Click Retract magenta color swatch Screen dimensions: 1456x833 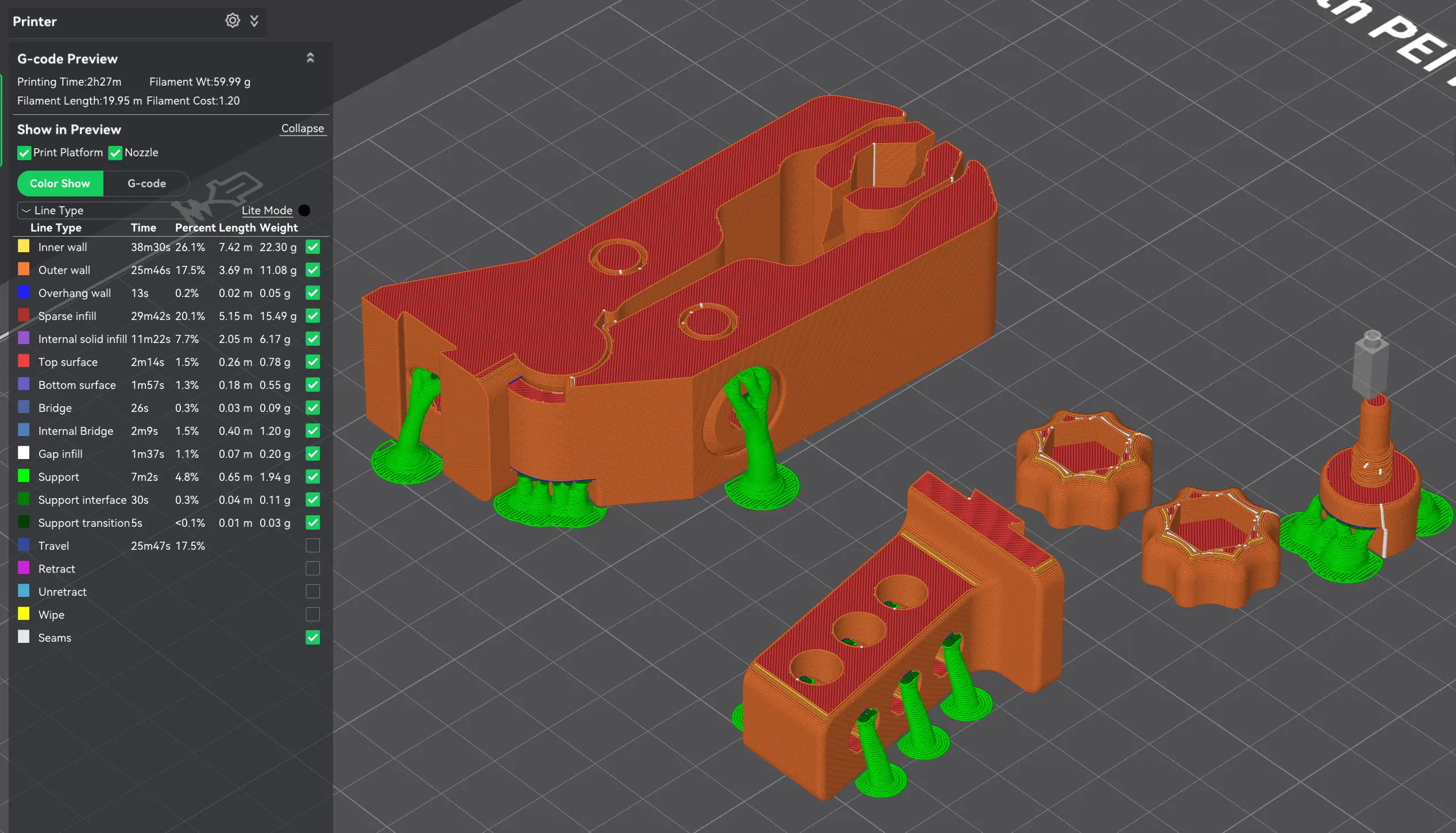pos(24,568)
